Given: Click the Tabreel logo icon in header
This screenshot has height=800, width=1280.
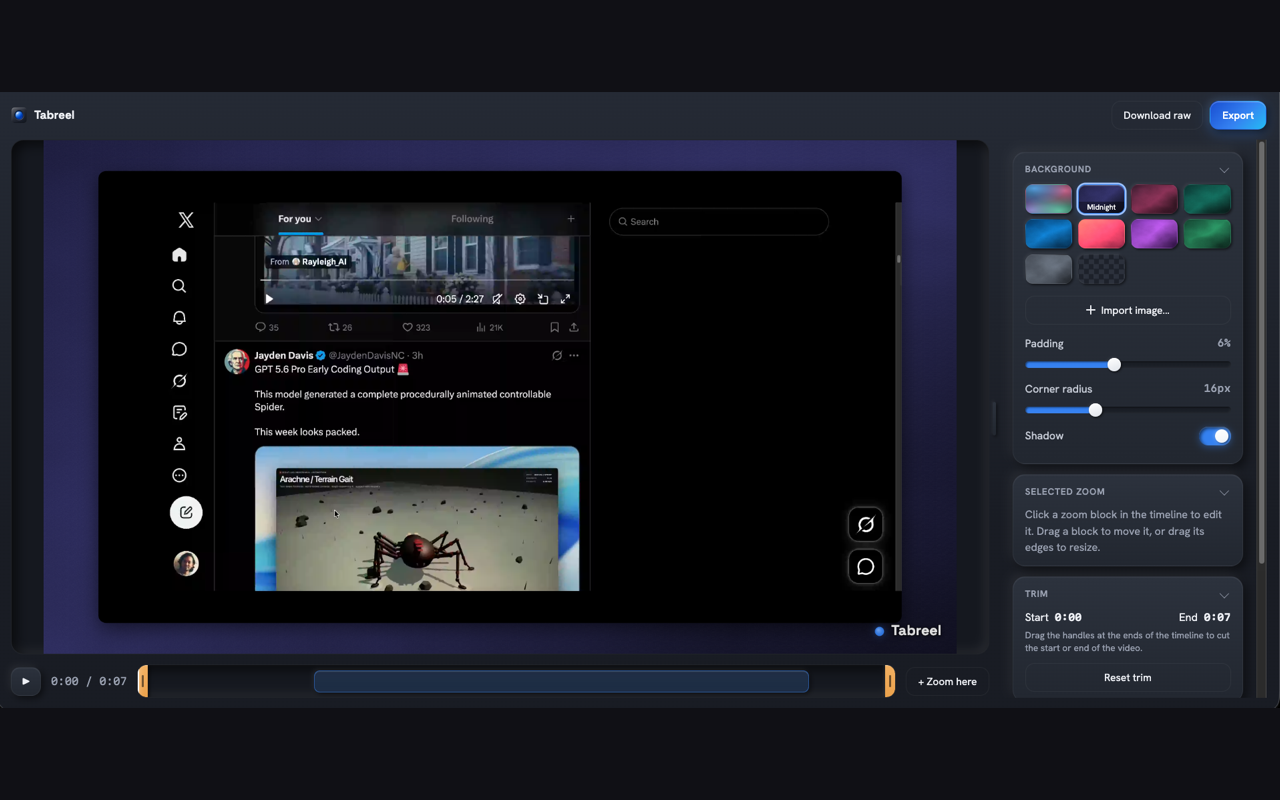Looking at the screenshot, I should coord(18,115).
